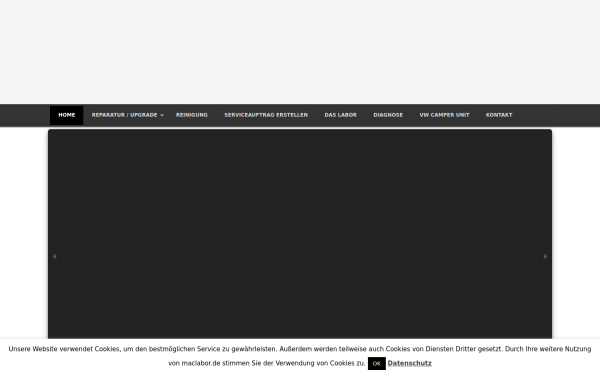Open the Datenschutz link

(x=409, y=363)
